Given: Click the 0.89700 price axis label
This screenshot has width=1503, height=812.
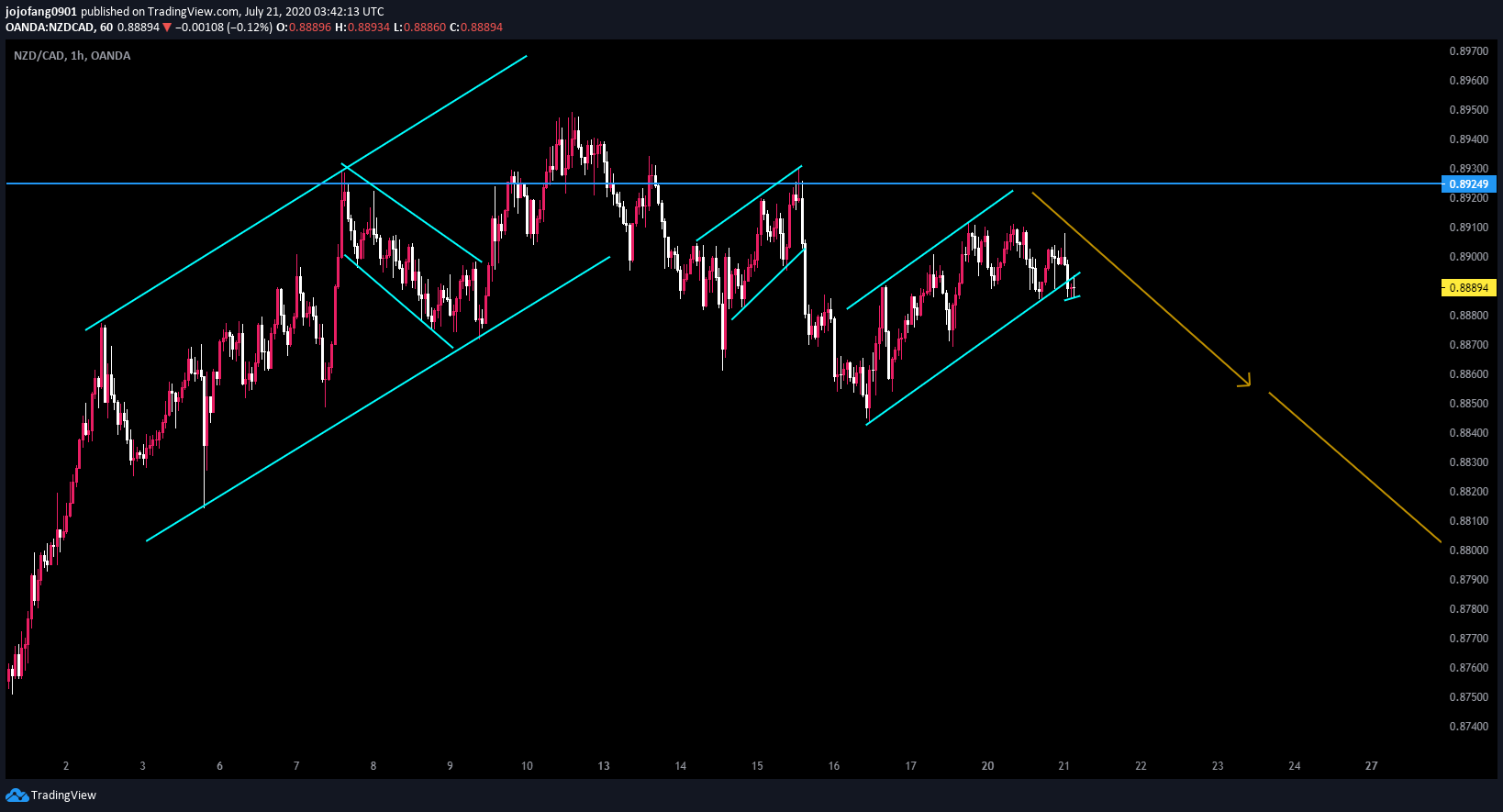Looking at the screenshot, I should click(x=1468, y=51).
